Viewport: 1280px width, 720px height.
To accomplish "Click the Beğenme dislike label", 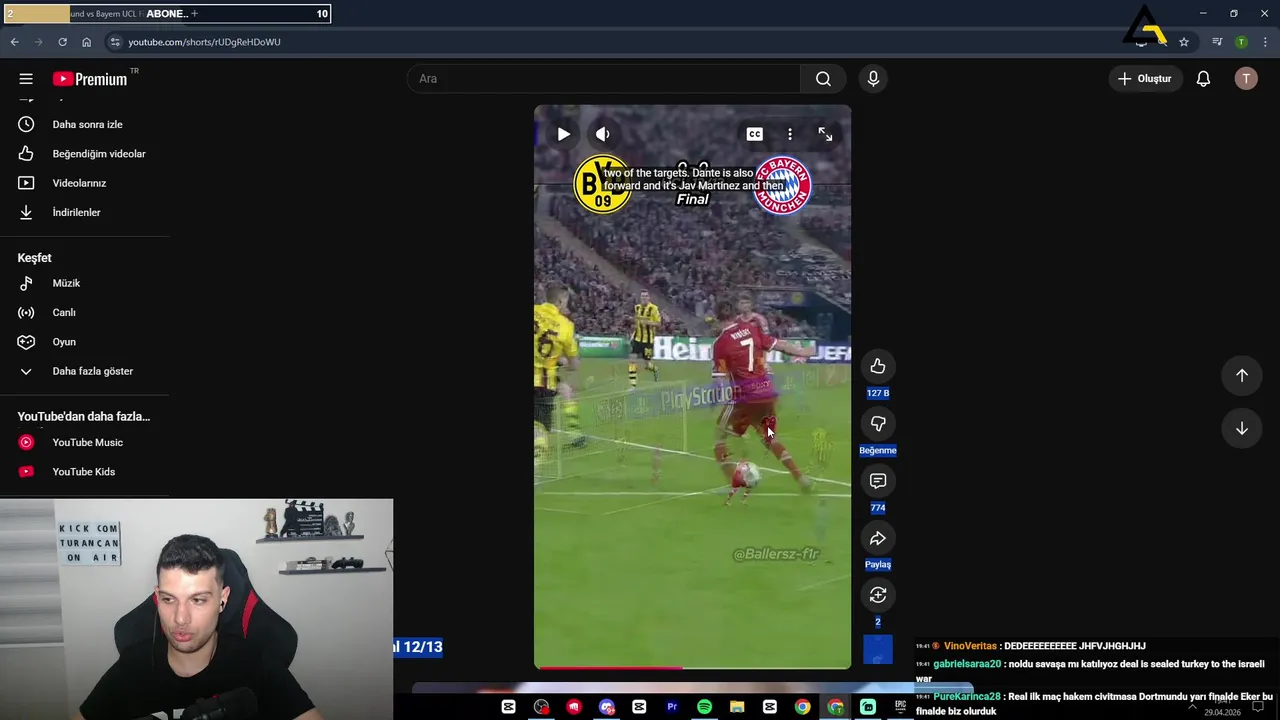I will [878, 450].
